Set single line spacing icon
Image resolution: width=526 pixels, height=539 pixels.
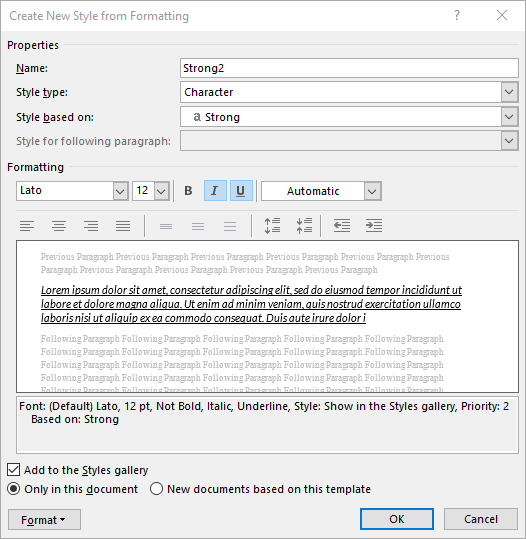point(166,226)
